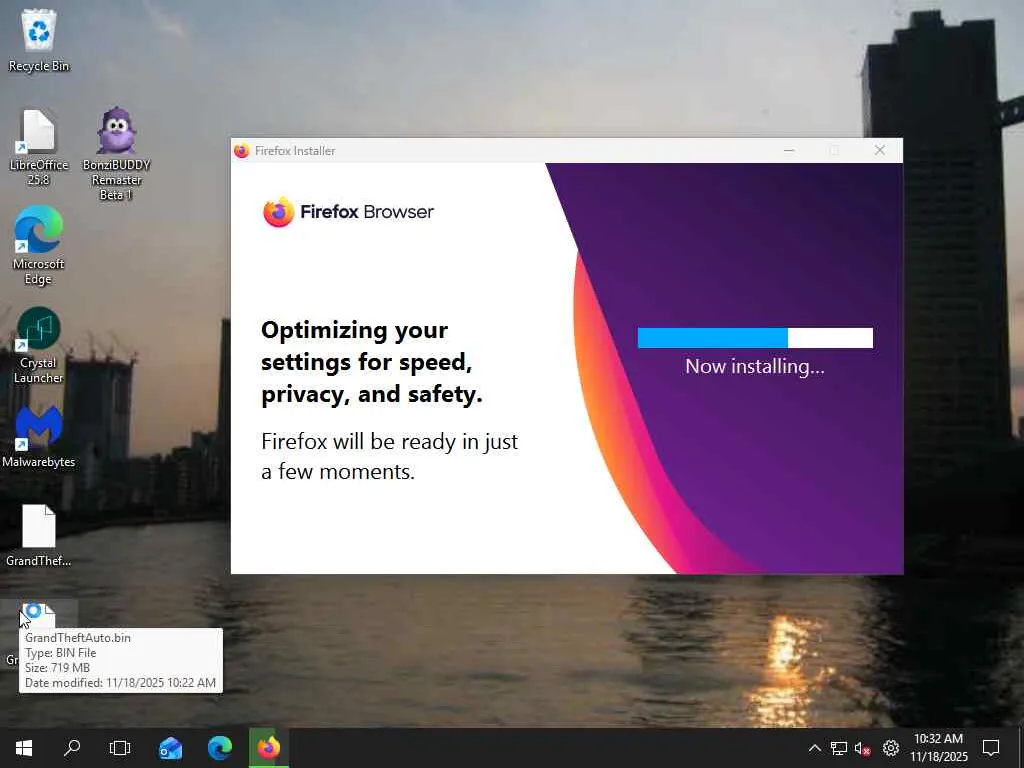Select the LibreOffice 25.8 desktop shortcut
Image resolution: width=1024 pixels, height=768 pixels.
pos(39,148)
